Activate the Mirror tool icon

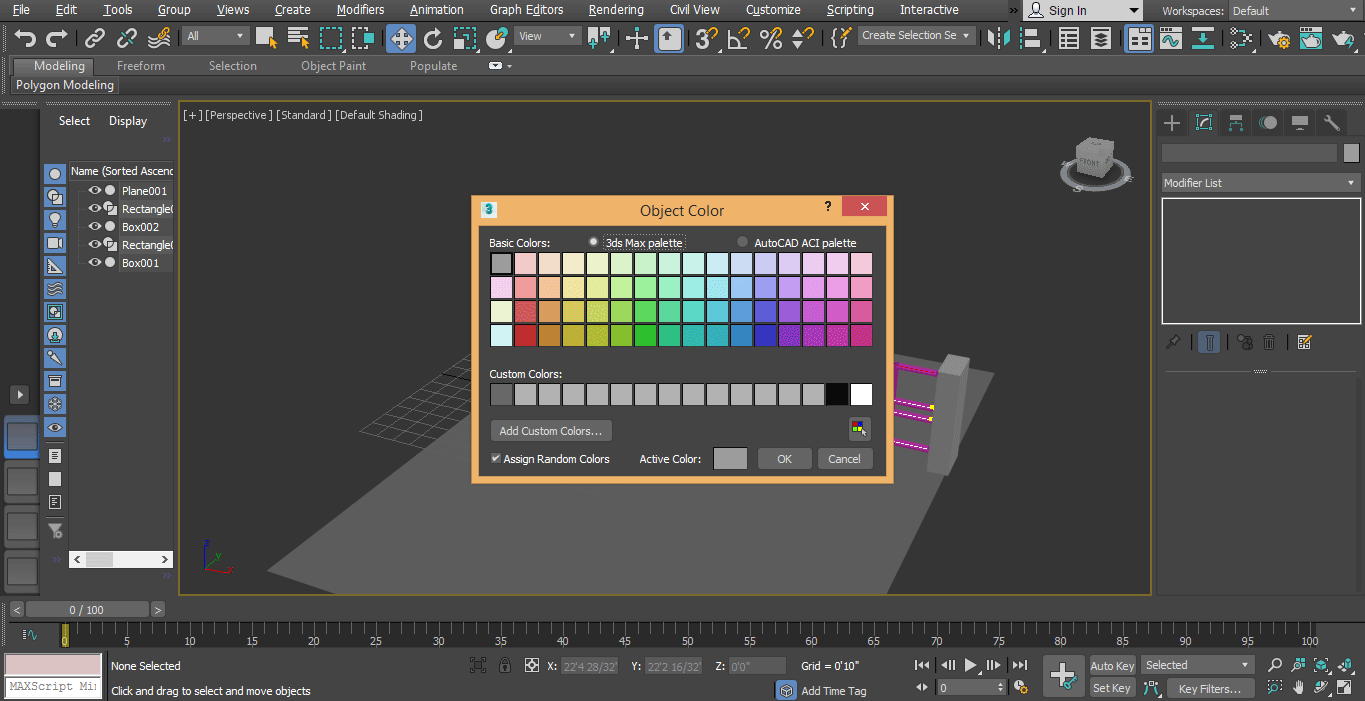click(x=997, y=37)
